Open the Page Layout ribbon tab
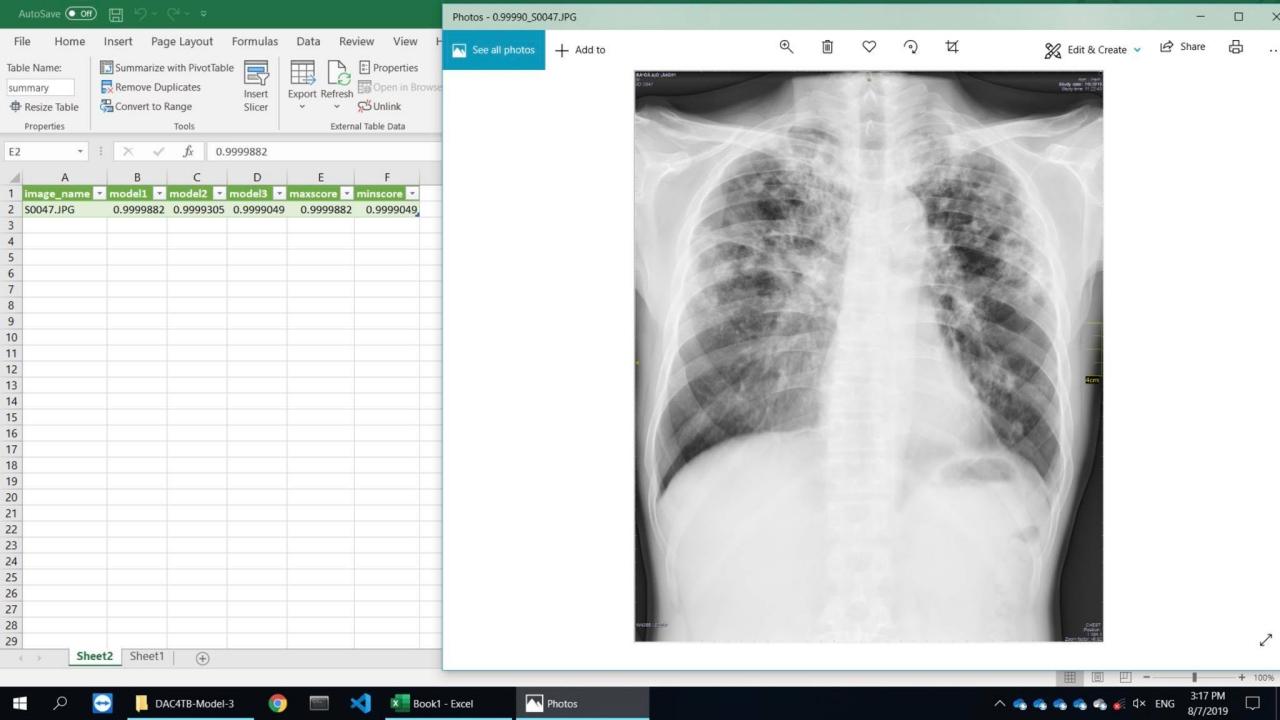The image size is (1280, 720). click(182, 41)
